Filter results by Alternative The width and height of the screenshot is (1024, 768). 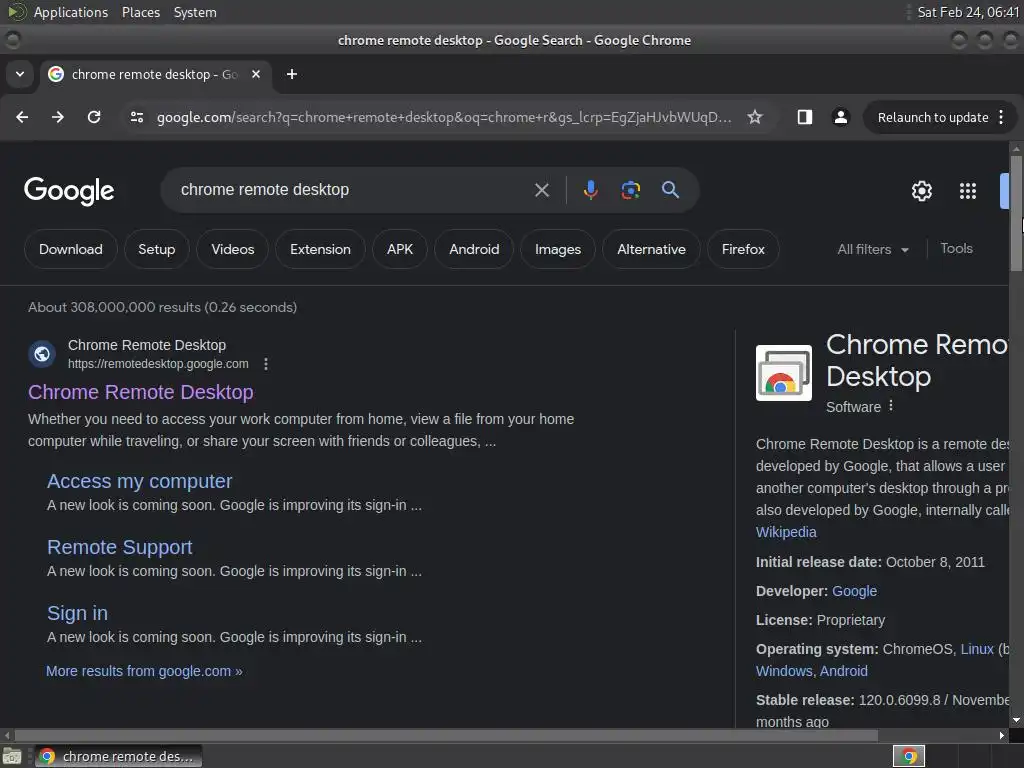(x=651, y=249)
